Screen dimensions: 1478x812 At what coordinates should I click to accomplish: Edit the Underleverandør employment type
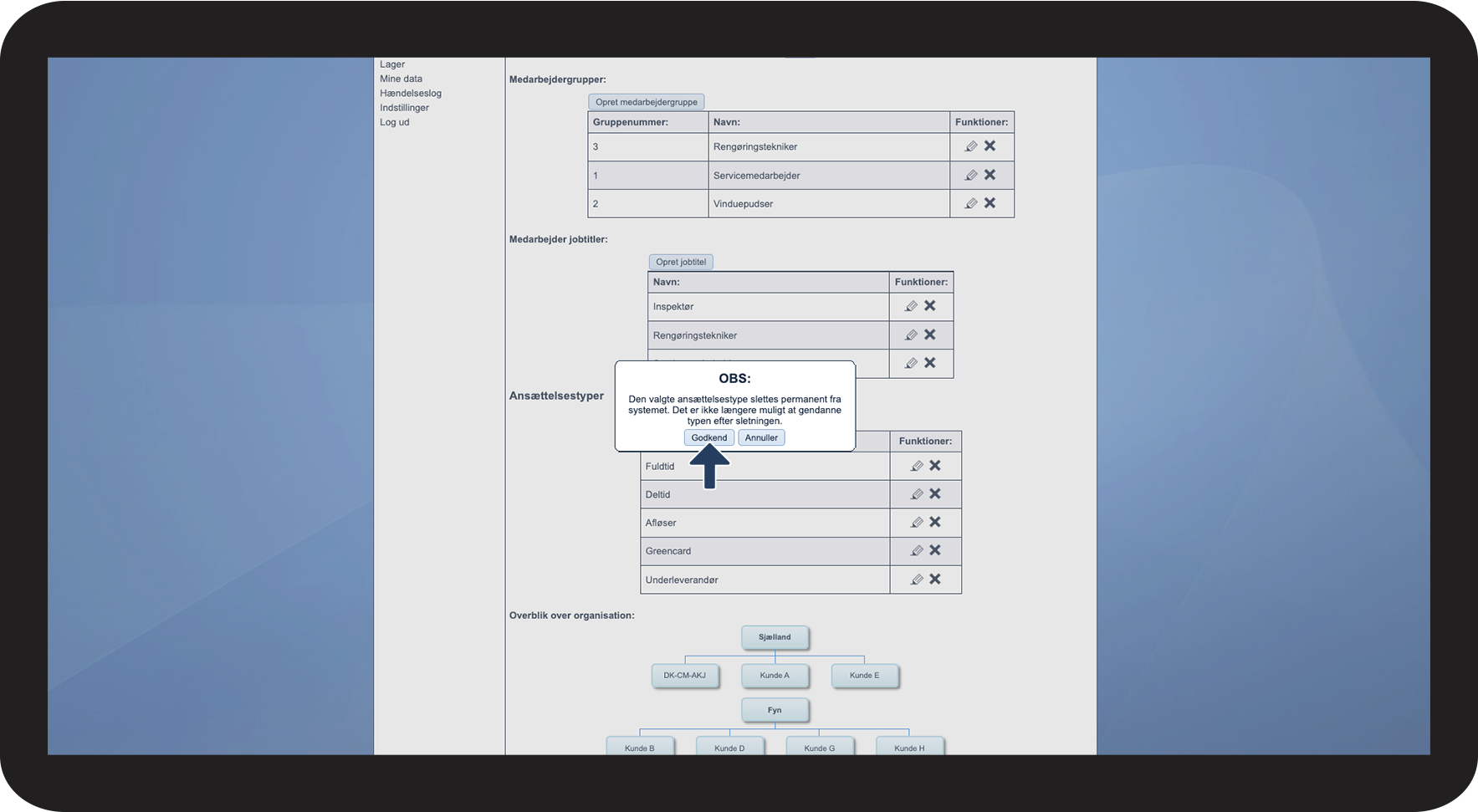[x=917, y=580]
